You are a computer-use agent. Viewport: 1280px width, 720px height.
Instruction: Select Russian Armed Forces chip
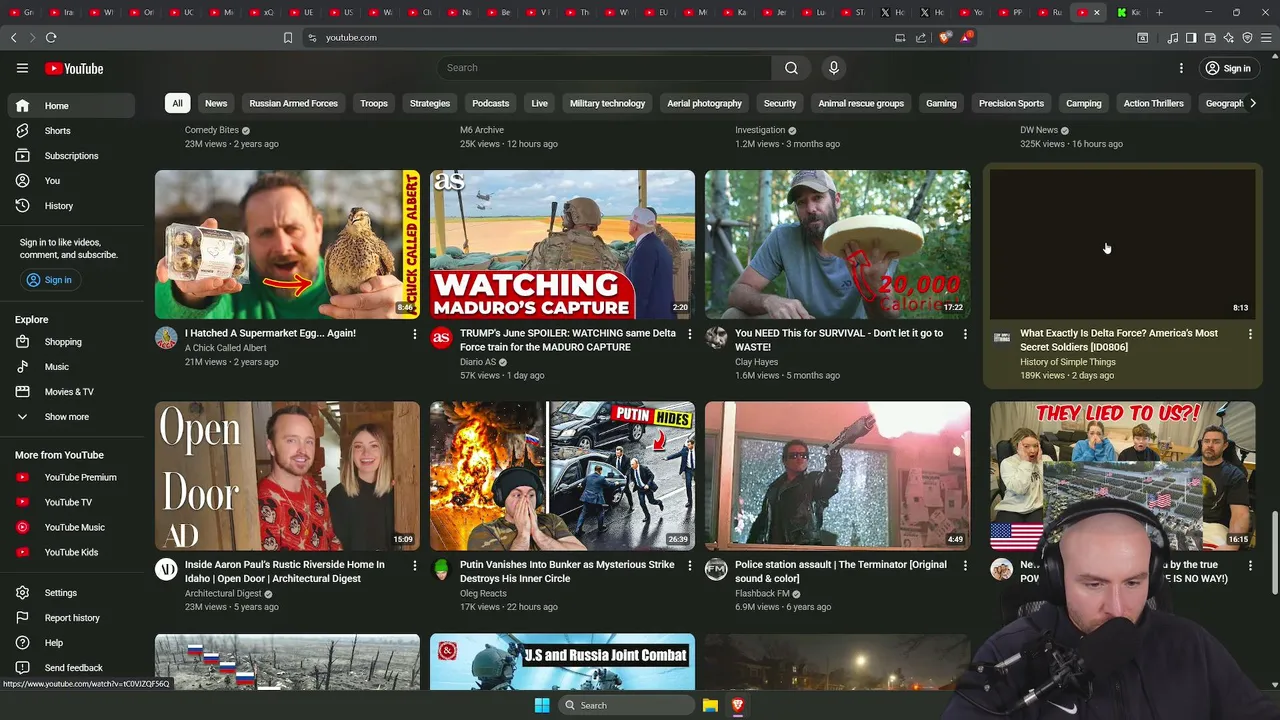pyautogui.click(x=294, y=103)
